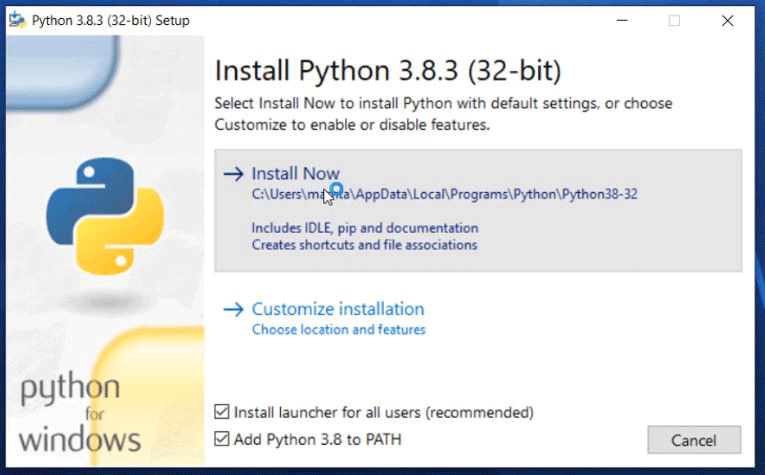This screenshot has height=475, width=765.
Task: Cancel the Python setup
Action: pyautogui.click(x=694, y=440)
